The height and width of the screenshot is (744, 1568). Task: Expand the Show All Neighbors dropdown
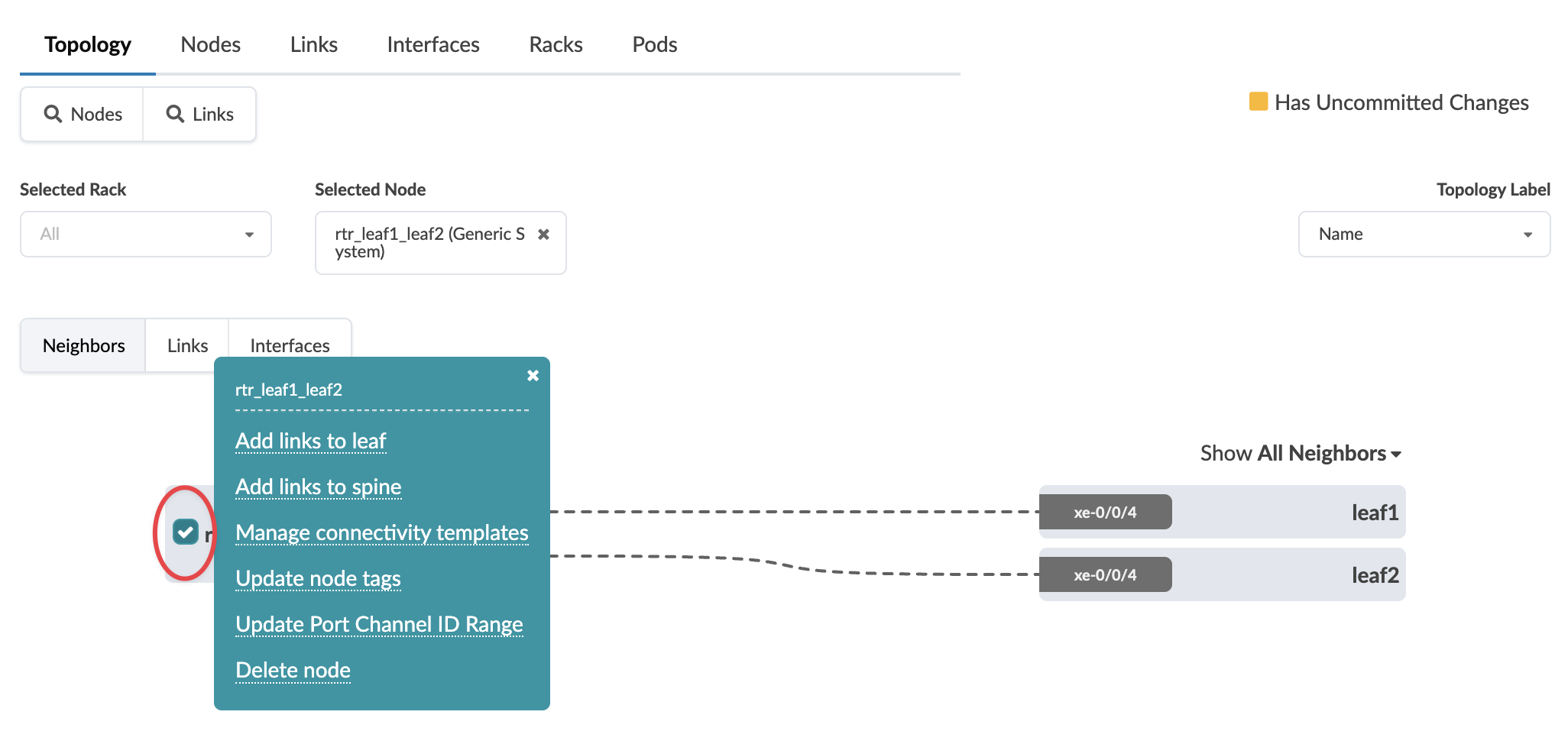[1301, 454]
